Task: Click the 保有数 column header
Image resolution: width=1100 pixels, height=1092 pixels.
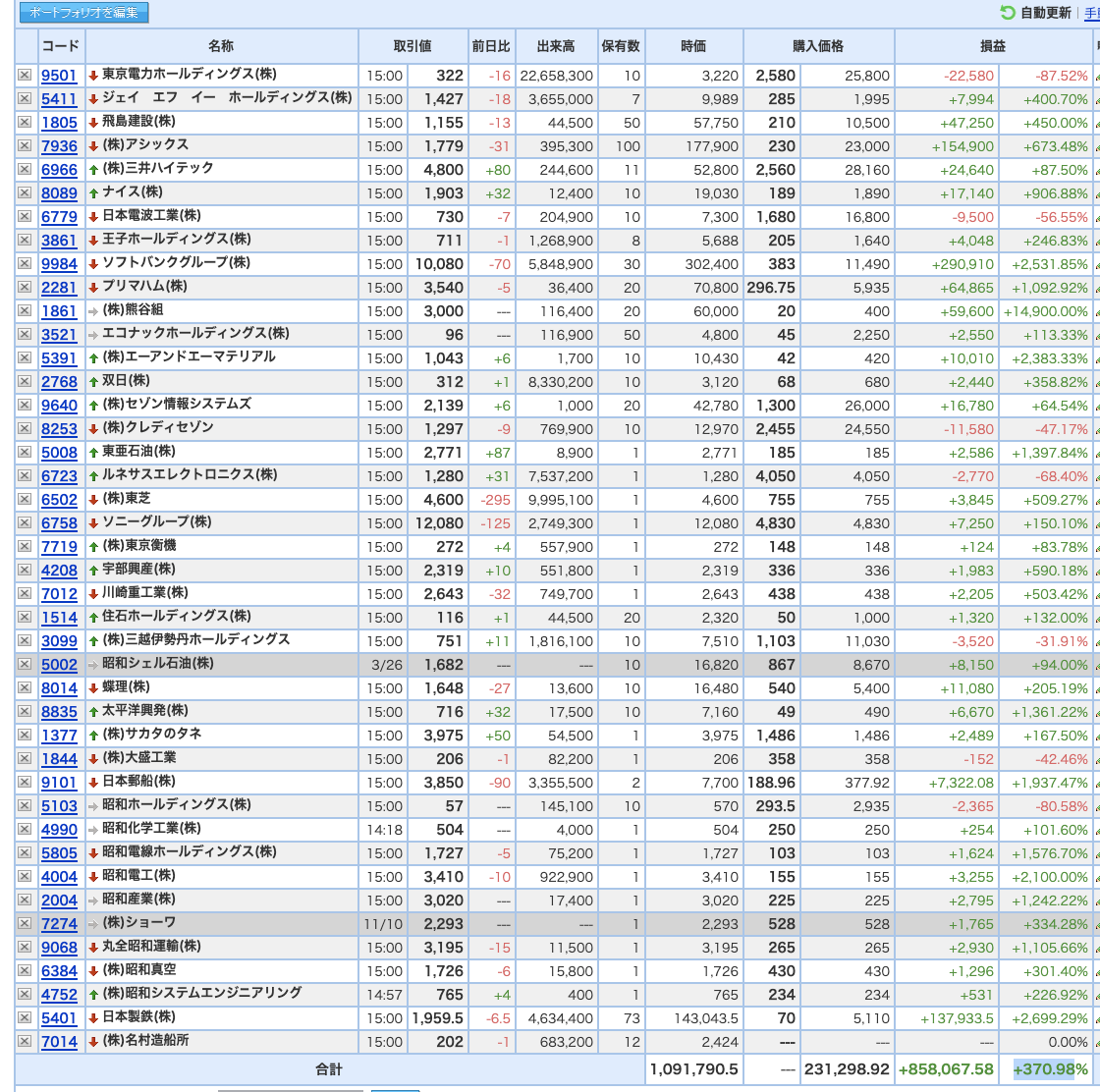Action: coord(621,46)
